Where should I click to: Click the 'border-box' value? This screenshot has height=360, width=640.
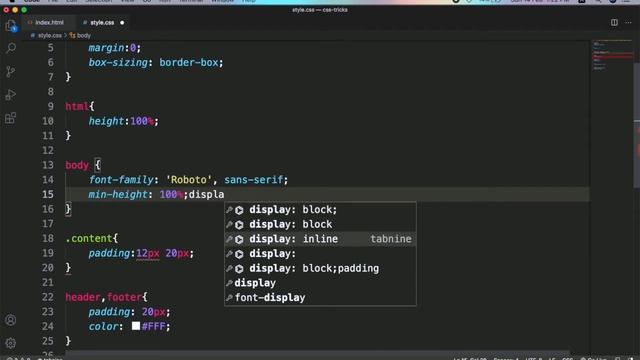point(189,63)
